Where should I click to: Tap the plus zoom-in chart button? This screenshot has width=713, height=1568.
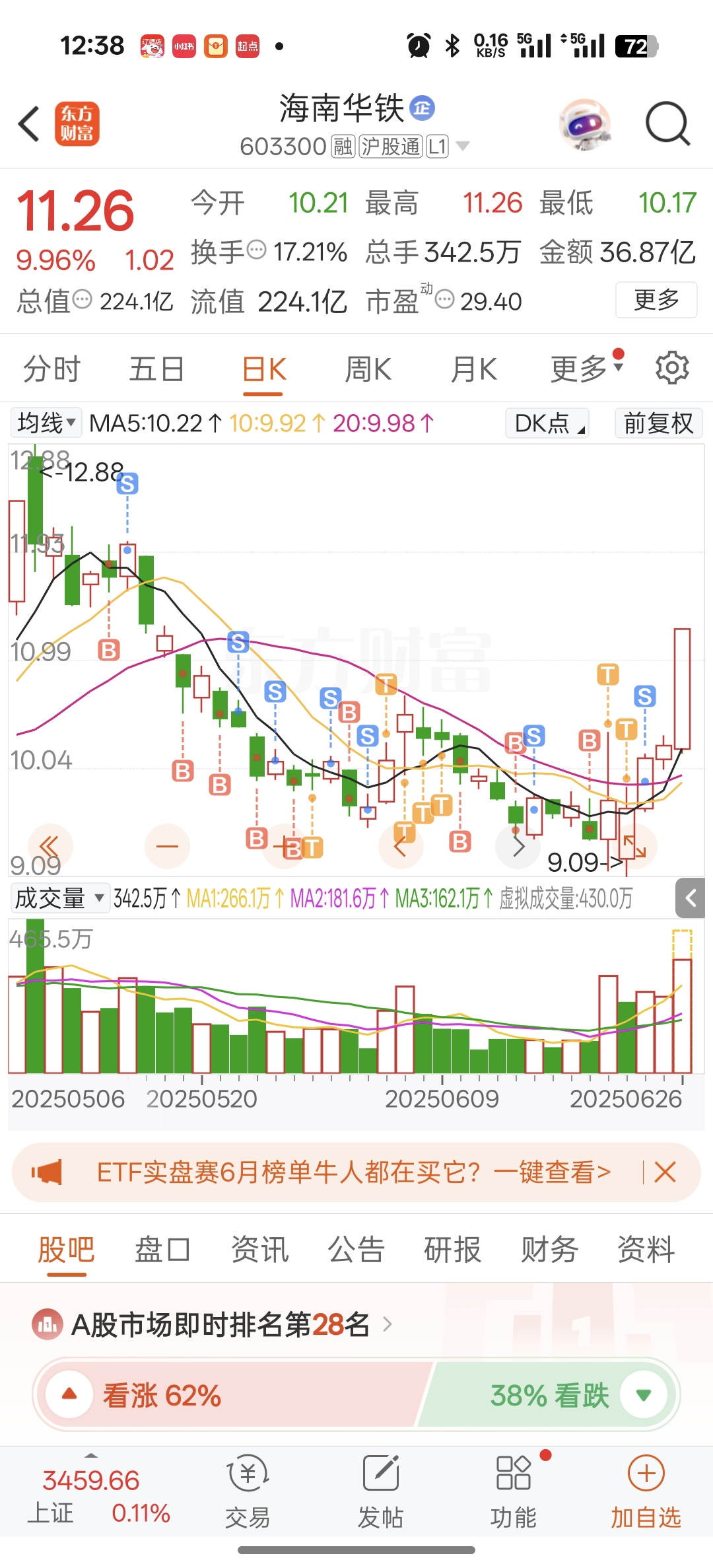pos(285,846)
